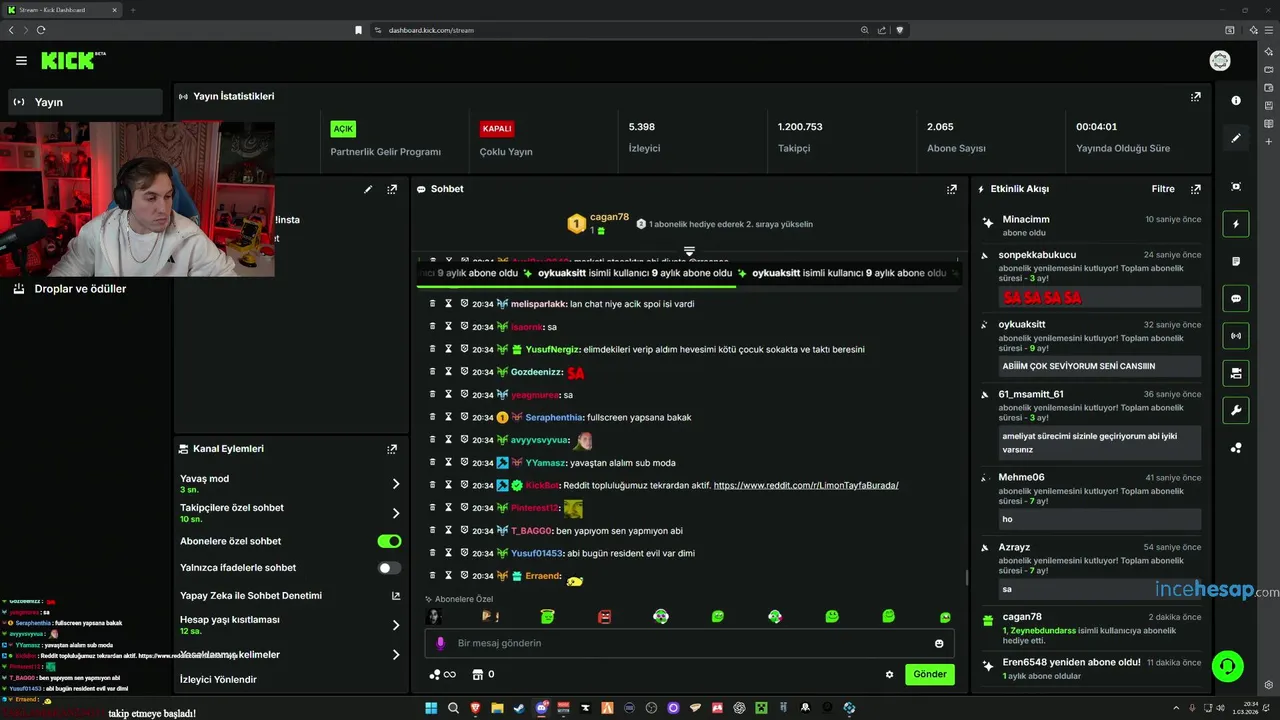This screenshot has height=720, width=1280.
Task: Toggle the chat bubble icon in right sidebar
Action: (1236, 298)
